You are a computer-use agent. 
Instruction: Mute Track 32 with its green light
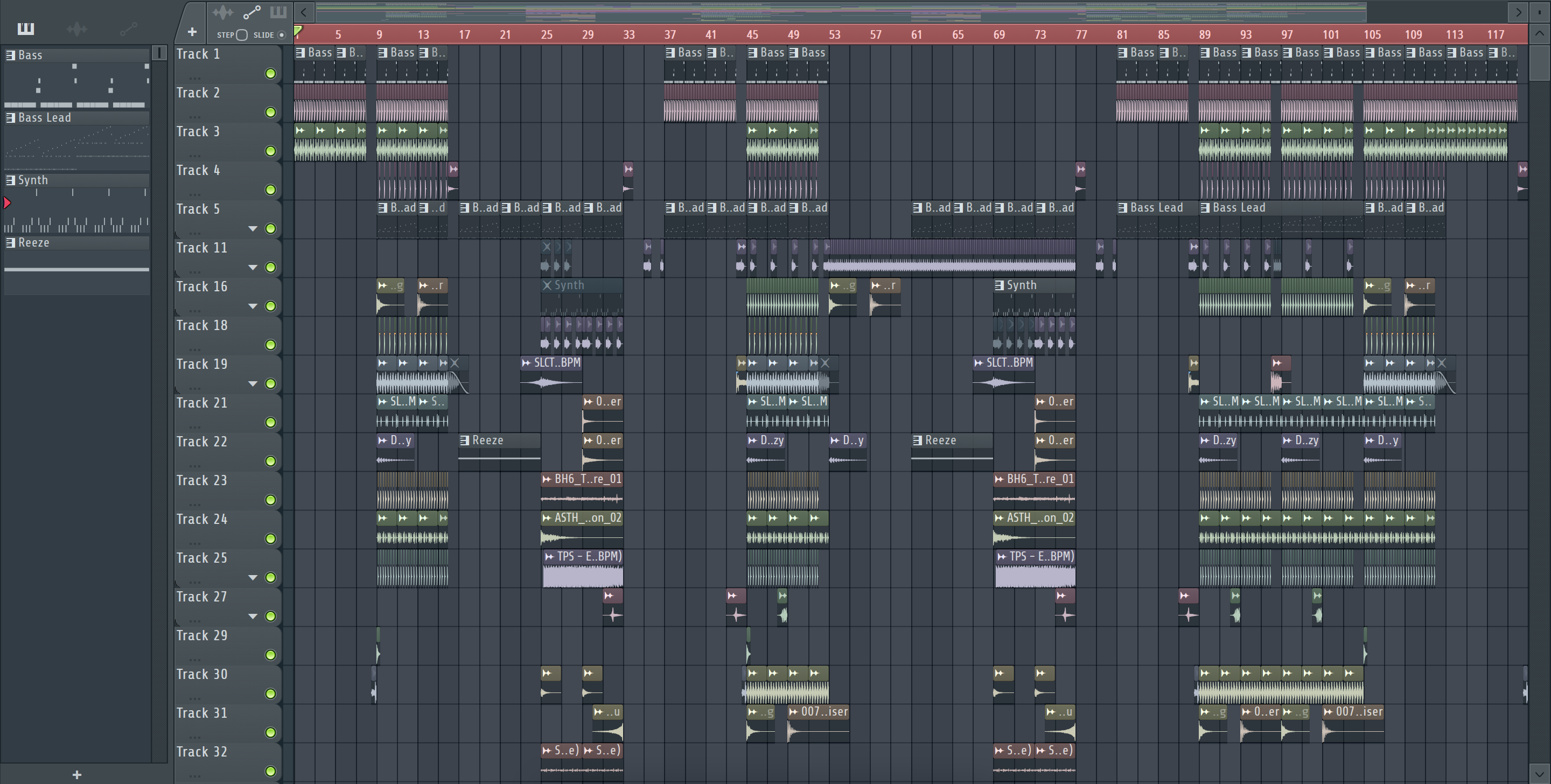point(271,772)
